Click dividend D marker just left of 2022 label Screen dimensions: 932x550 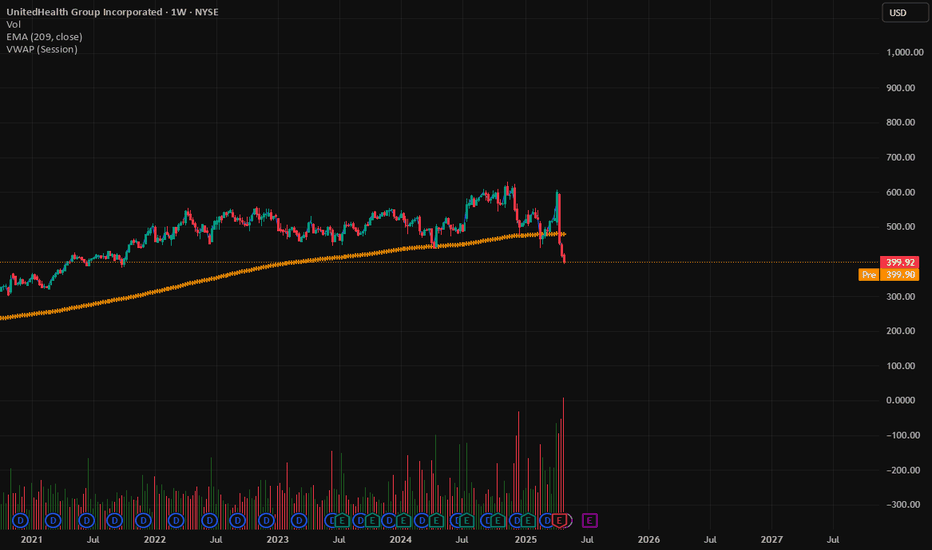tap(143, 520)
